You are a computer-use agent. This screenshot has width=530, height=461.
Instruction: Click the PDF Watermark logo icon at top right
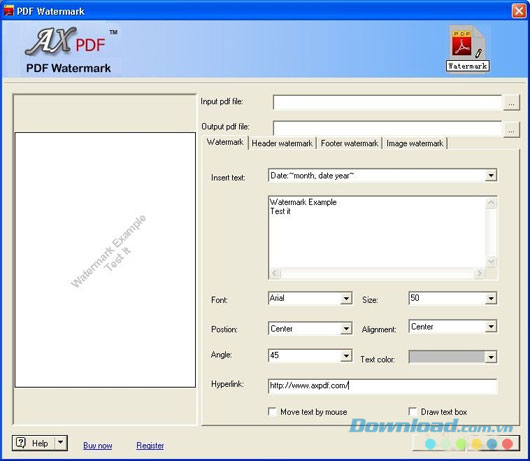468,48
